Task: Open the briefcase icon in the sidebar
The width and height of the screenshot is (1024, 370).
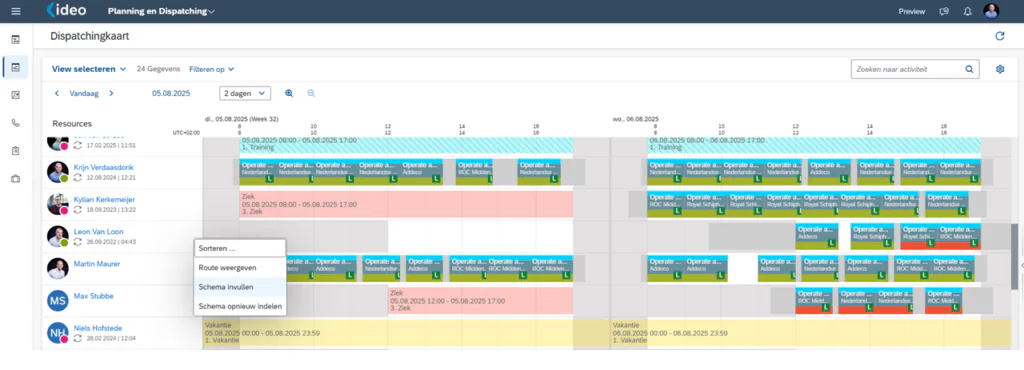Action: 16,178
